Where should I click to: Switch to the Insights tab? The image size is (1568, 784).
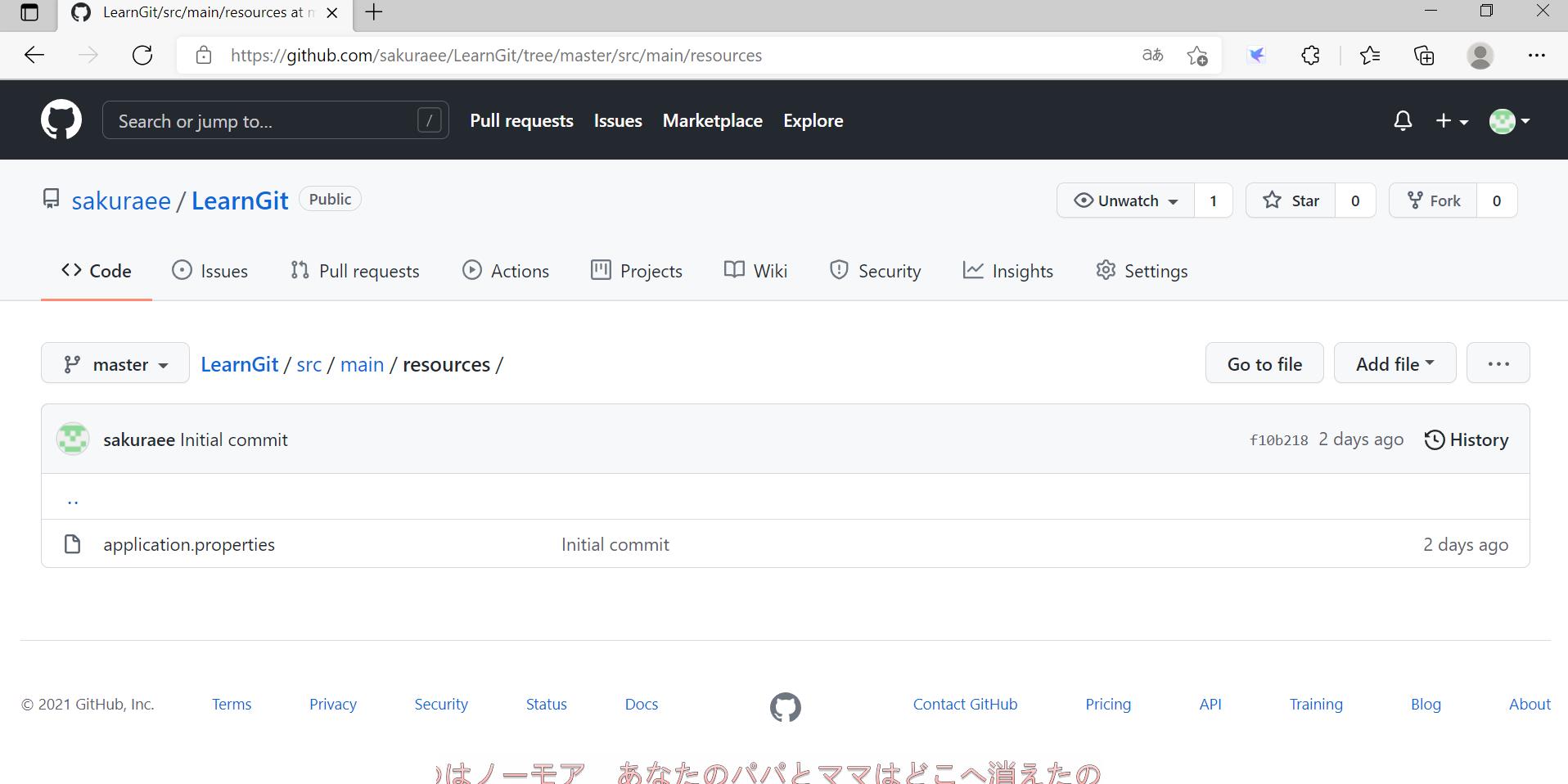[x=1008, y=271]
